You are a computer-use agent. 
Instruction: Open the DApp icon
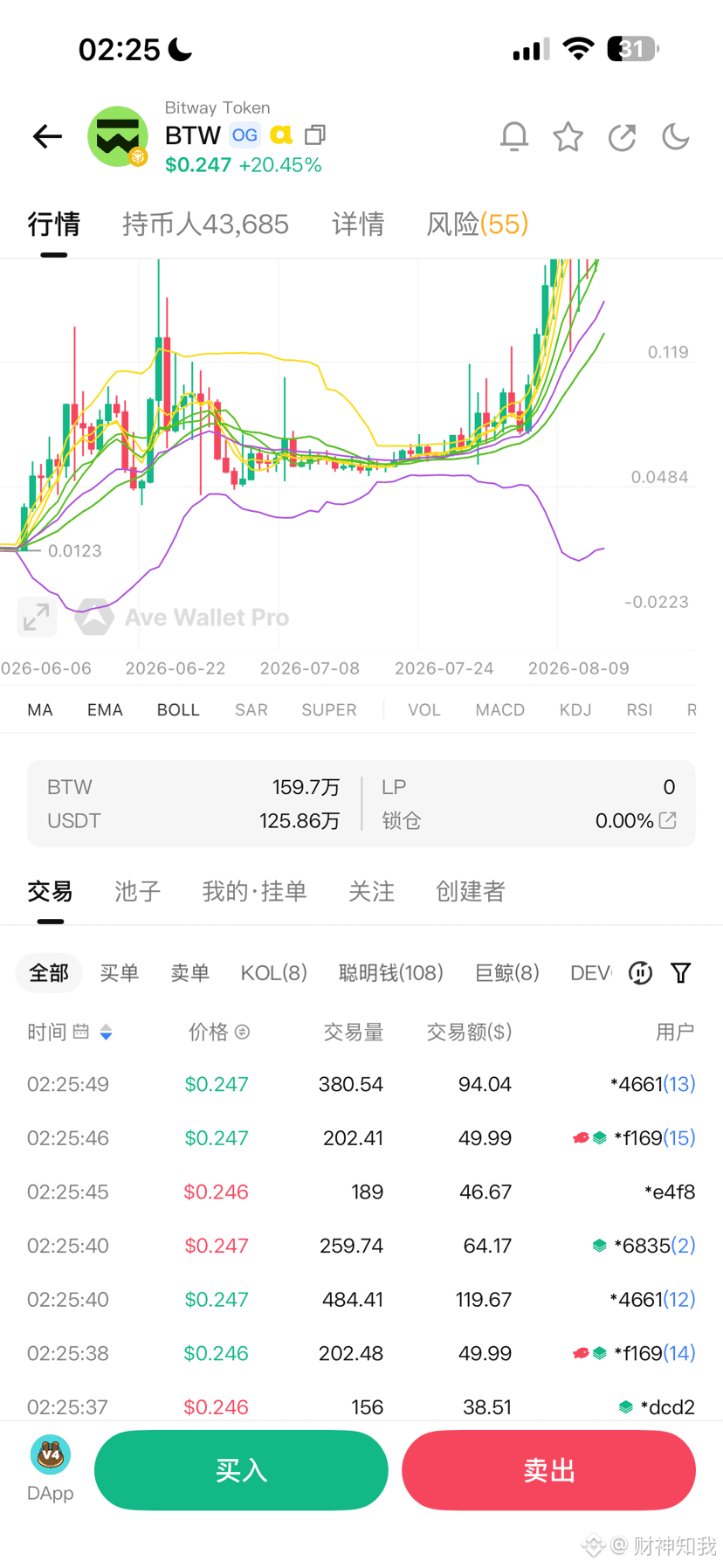coord(51,1468)
